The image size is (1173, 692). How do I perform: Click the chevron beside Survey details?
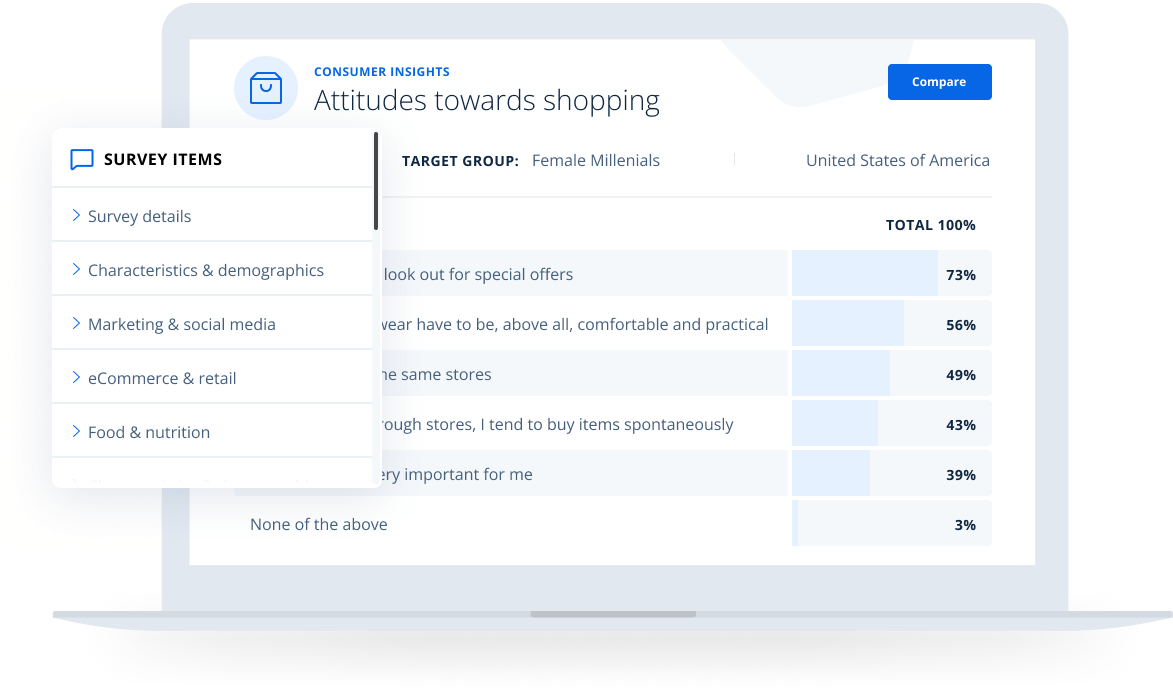(x=77, y=214)
